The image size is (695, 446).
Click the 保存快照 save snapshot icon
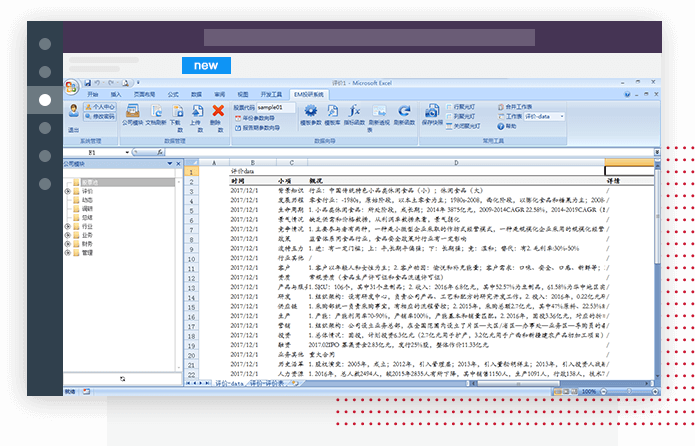[x=432, y=112]
